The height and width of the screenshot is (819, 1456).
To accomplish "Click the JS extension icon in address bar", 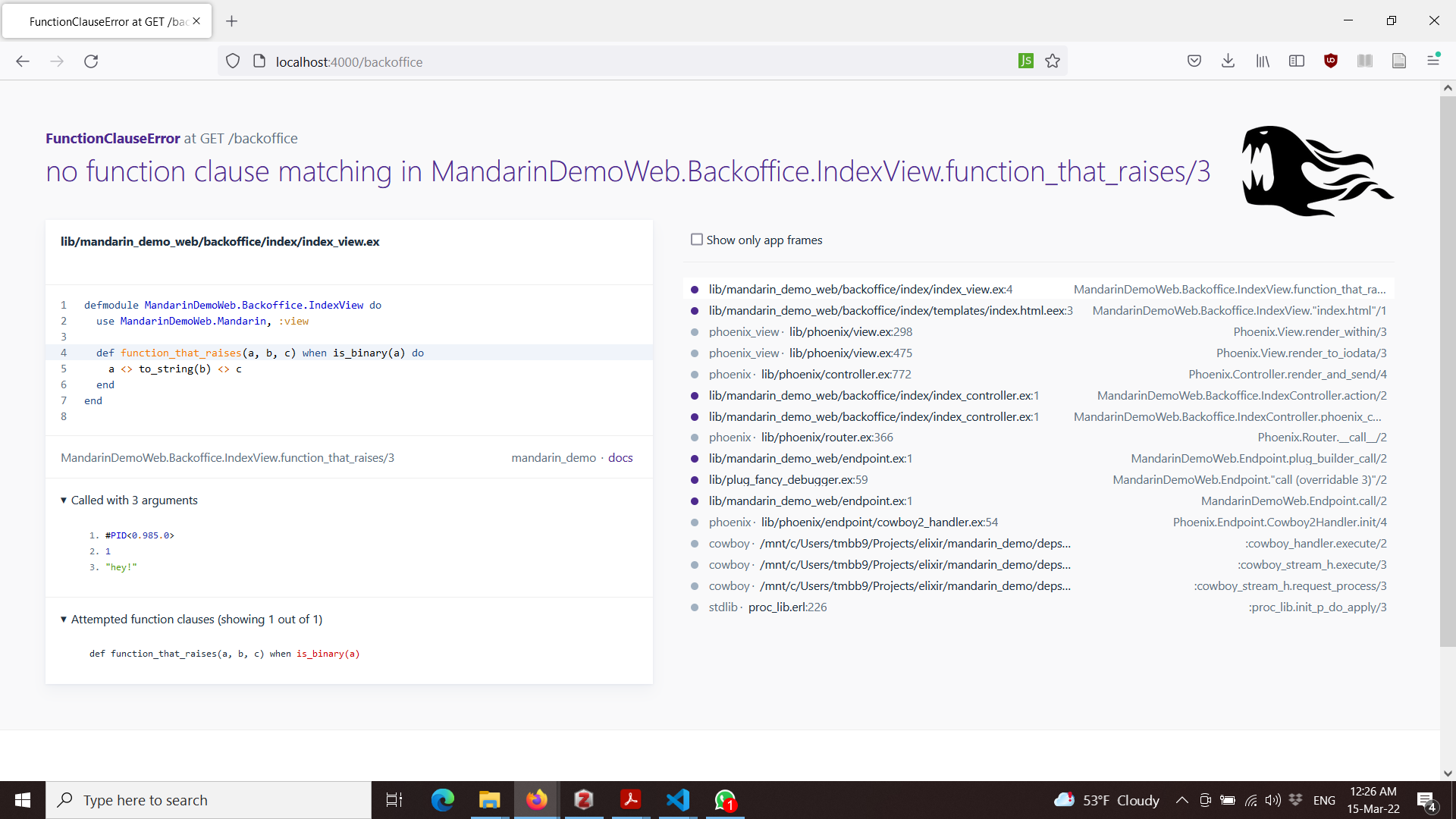I will coord(1025,61).
